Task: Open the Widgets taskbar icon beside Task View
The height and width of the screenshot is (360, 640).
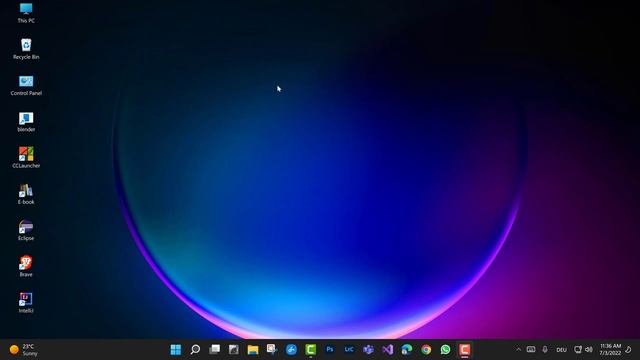Action: pos(233,349)
